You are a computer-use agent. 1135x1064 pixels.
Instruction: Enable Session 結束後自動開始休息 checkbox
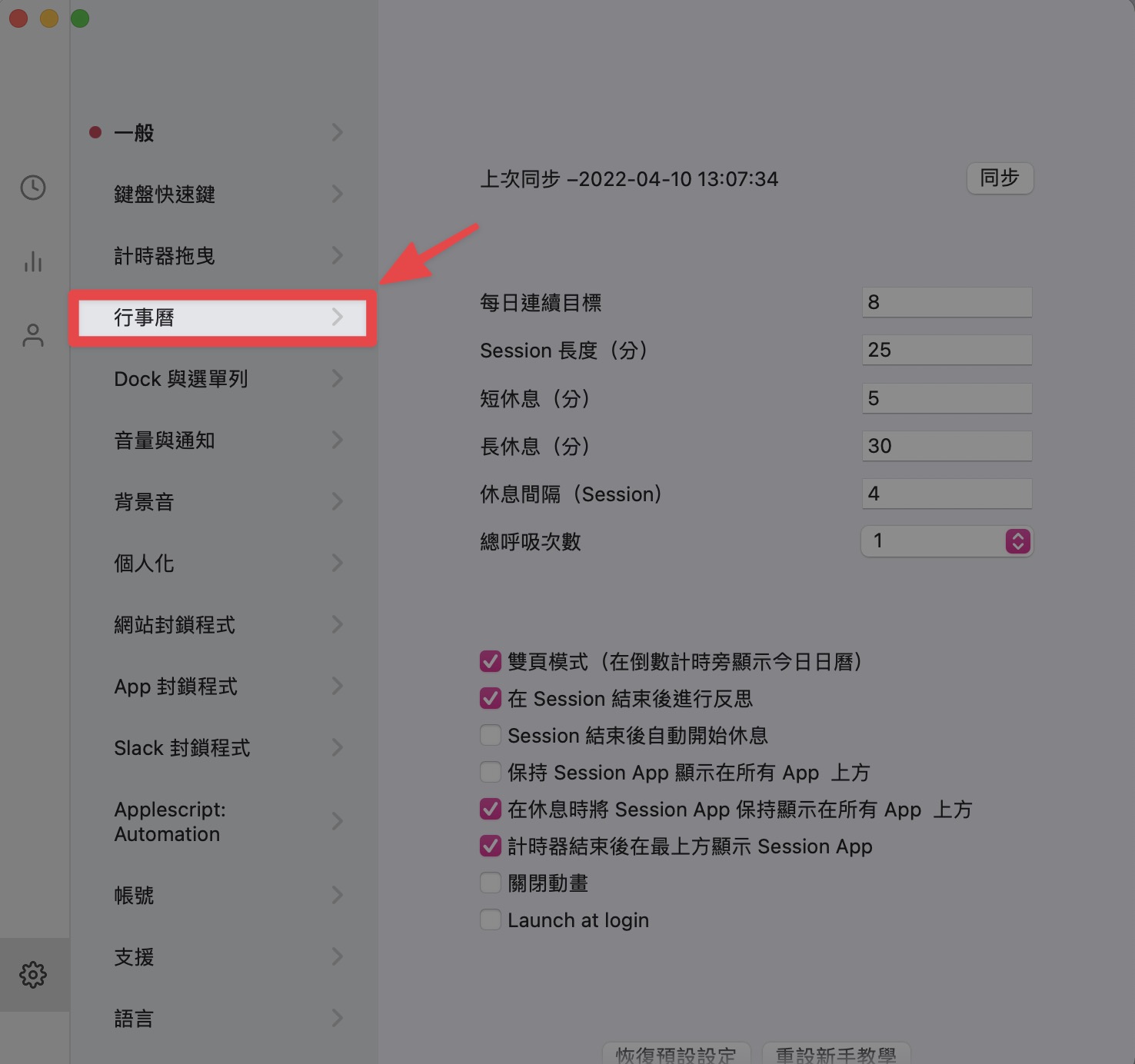point(490,735)
